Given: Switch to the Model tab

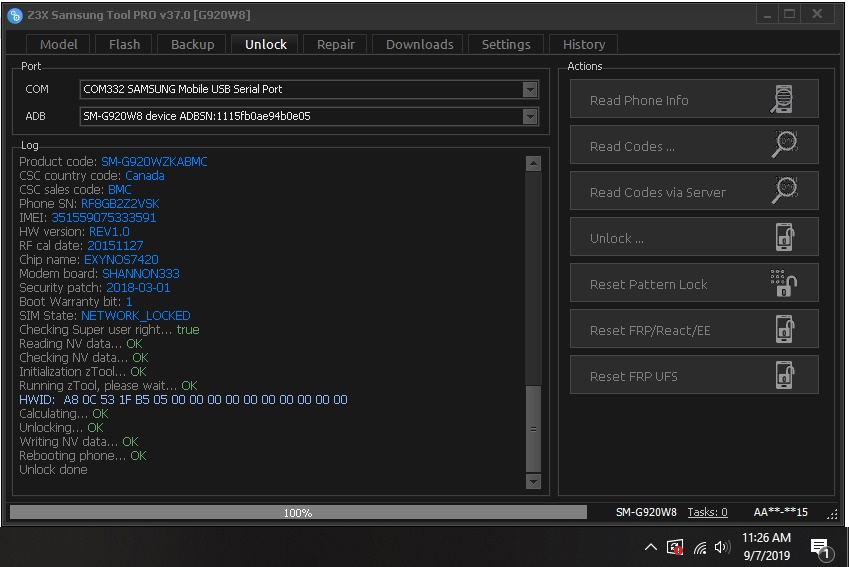Looking at the screenshot, I should [x=58, y=44].
